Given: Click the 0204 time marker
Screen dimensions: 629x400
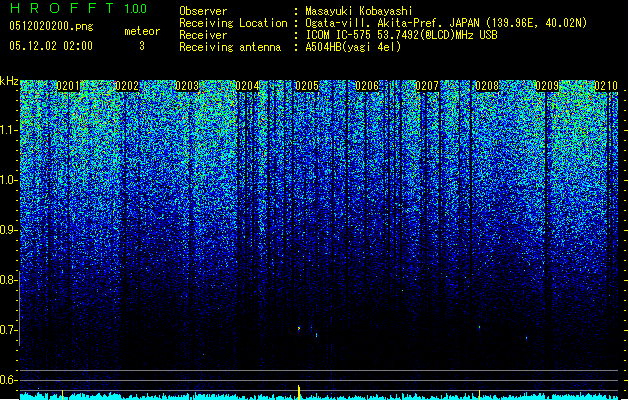Looking at the screenshot, I should point(247,86).
